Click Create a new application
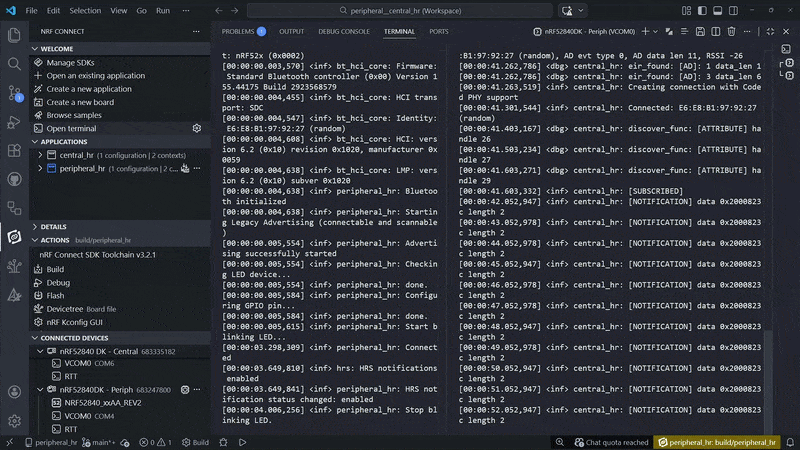 click(x=89, y=89)
